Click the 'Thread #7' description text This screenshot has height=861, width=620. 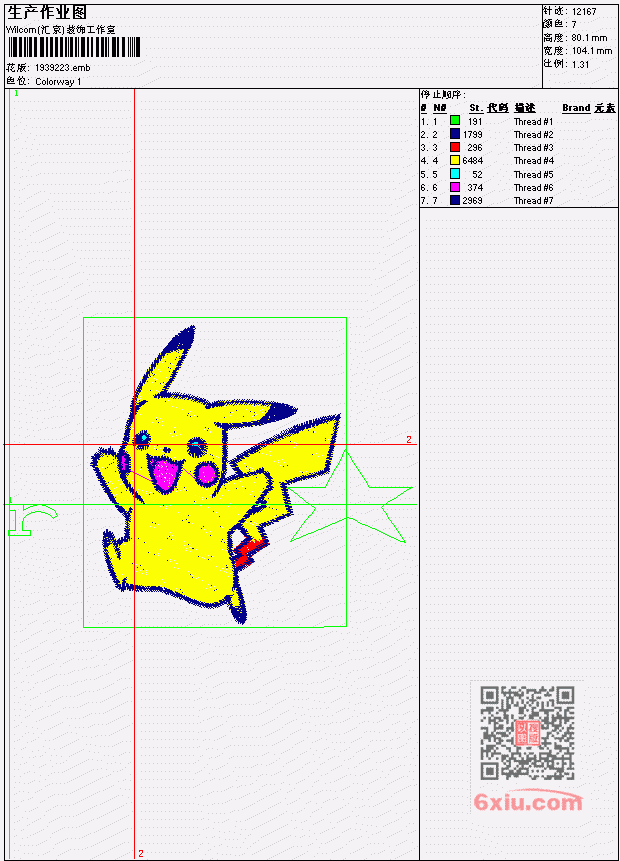point(533,201)
